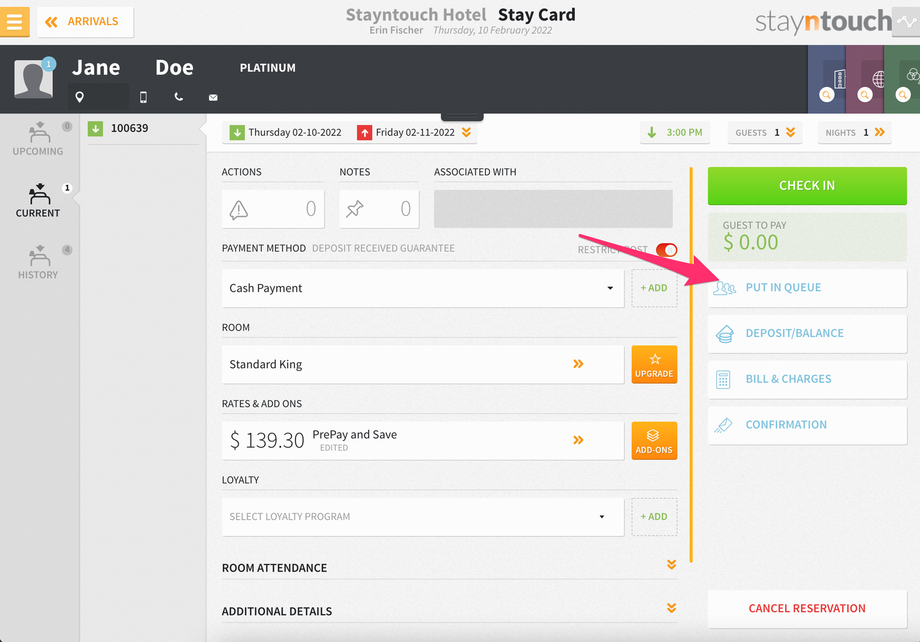920x642 pixels.
Task: Click the Platinum membership label
Action: pyautogui.click(x=268, y=68)
